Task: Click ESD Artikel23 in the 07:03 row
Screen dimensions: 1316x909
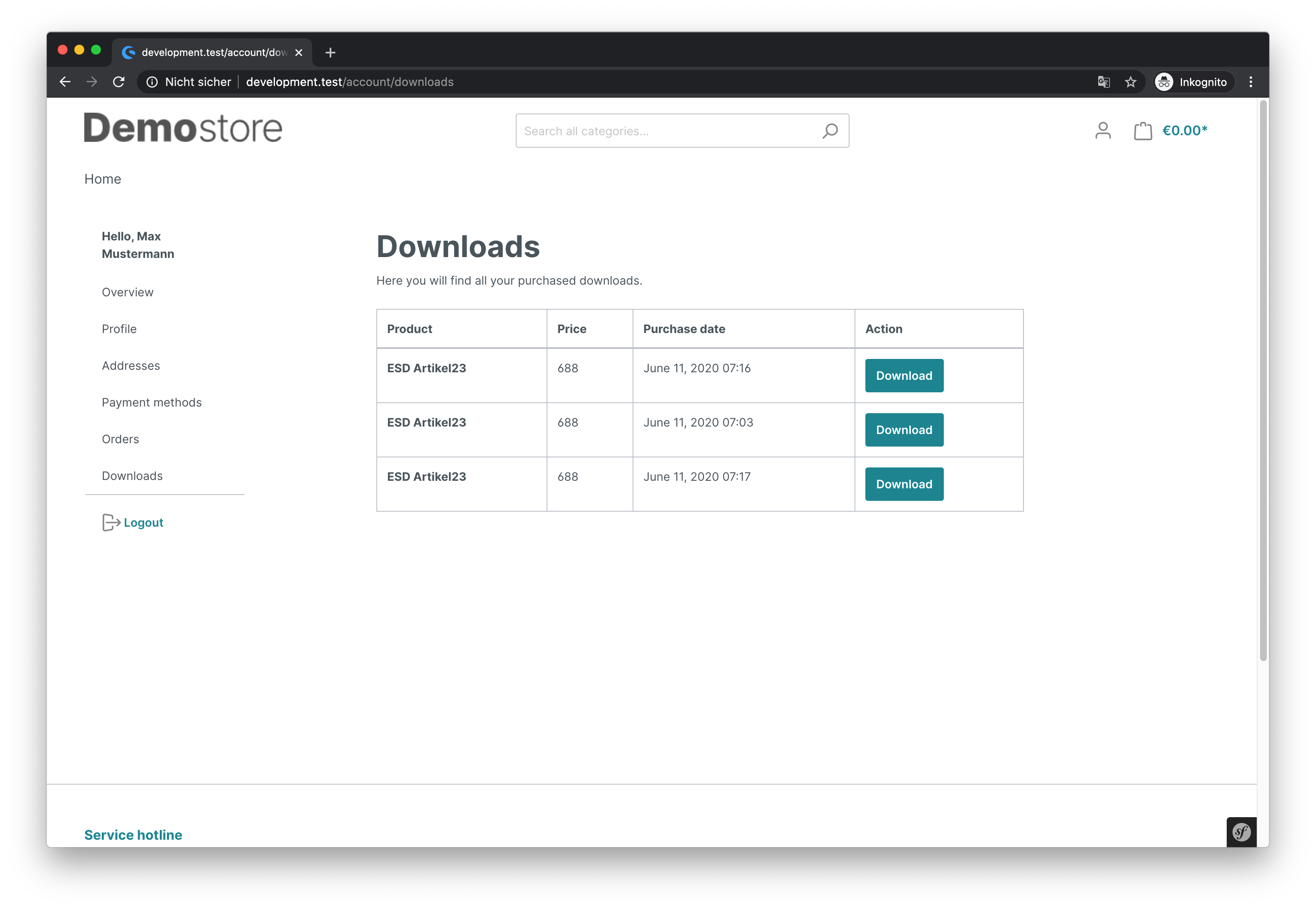Action: click(426, 422)
